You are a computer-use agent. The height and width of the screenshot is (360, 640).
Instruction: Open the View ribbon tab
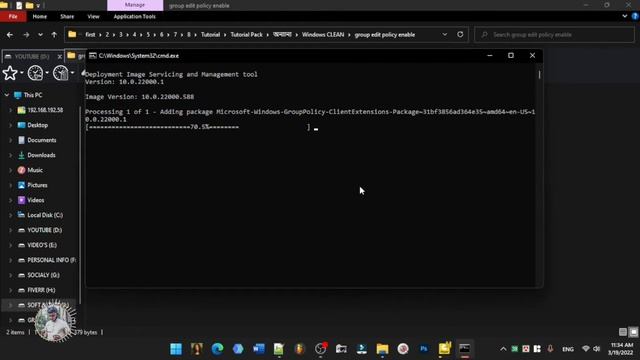point(93,16)
